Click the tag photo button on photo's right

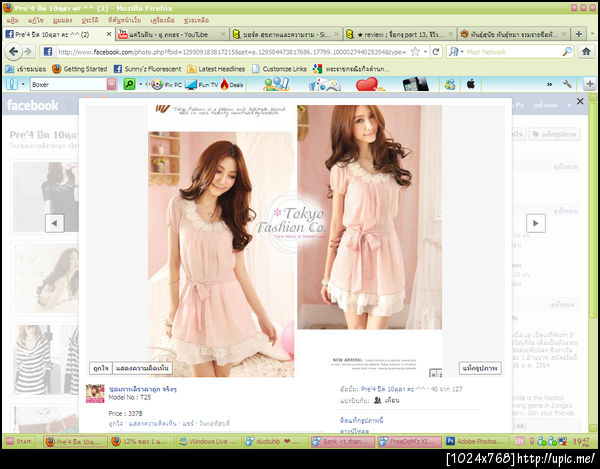point(480,368)
